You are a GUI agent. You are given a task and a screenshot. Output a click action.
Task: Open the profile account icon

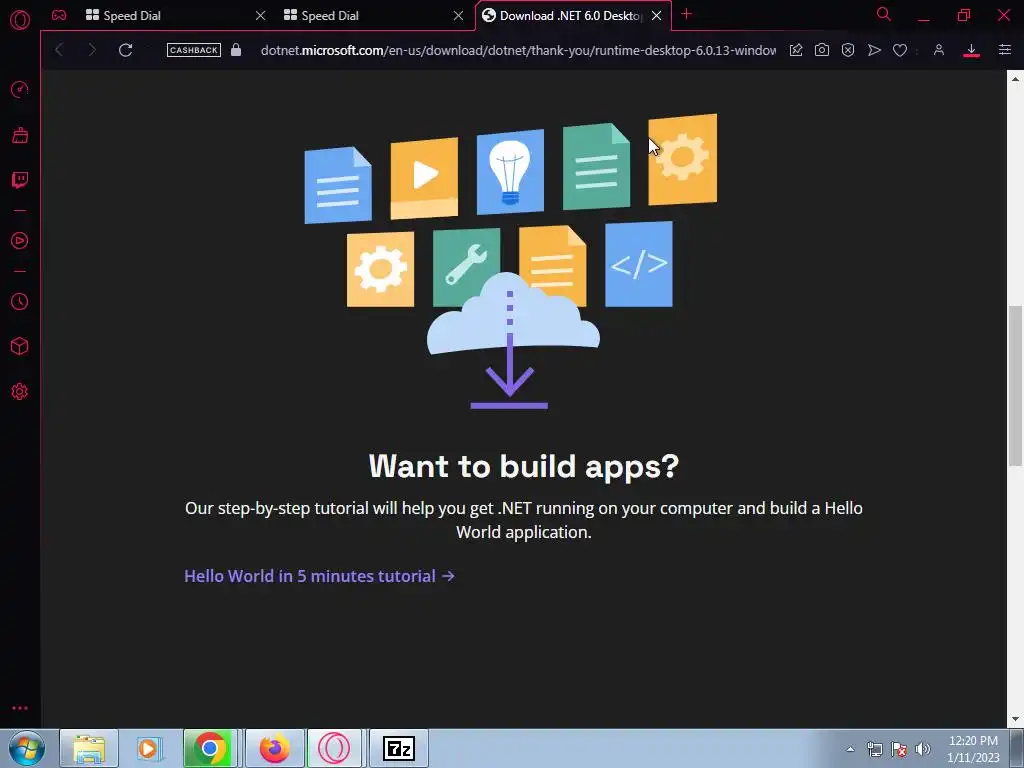[939, 50]
